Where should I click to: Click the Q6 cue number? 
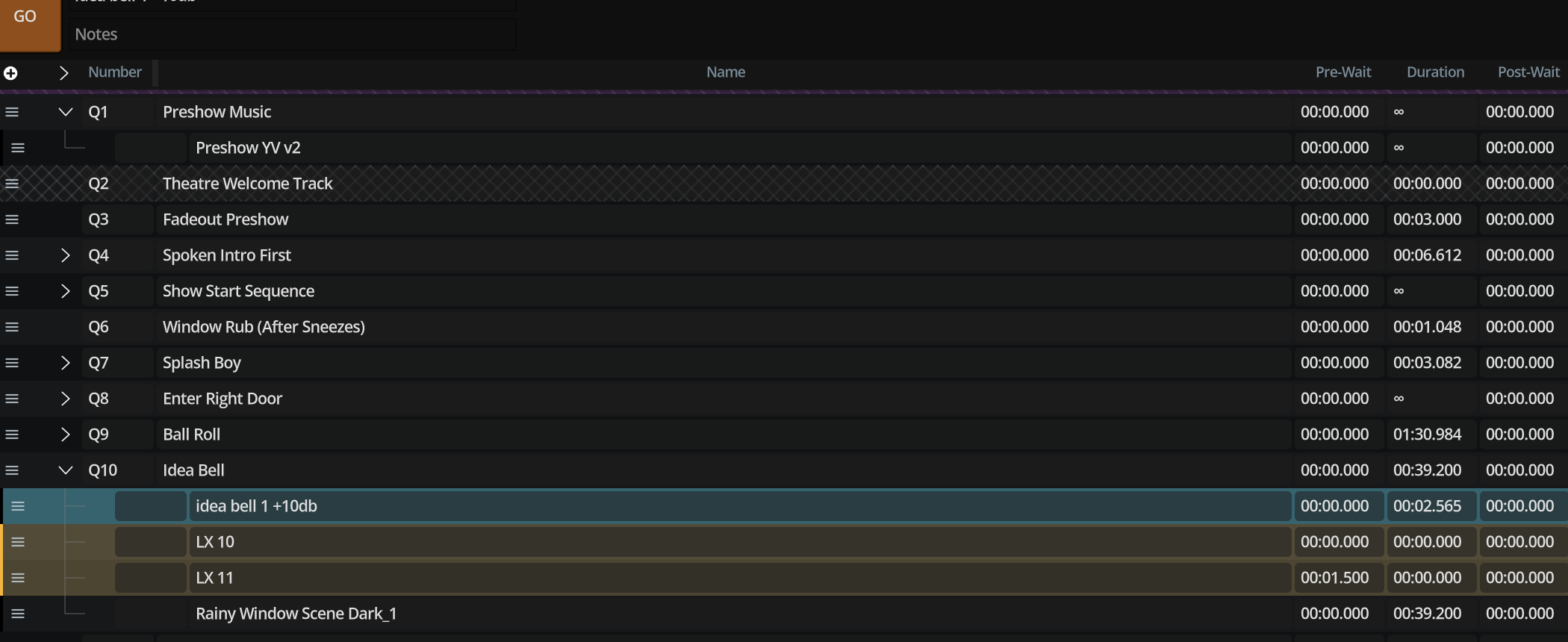tap(99, 327)
